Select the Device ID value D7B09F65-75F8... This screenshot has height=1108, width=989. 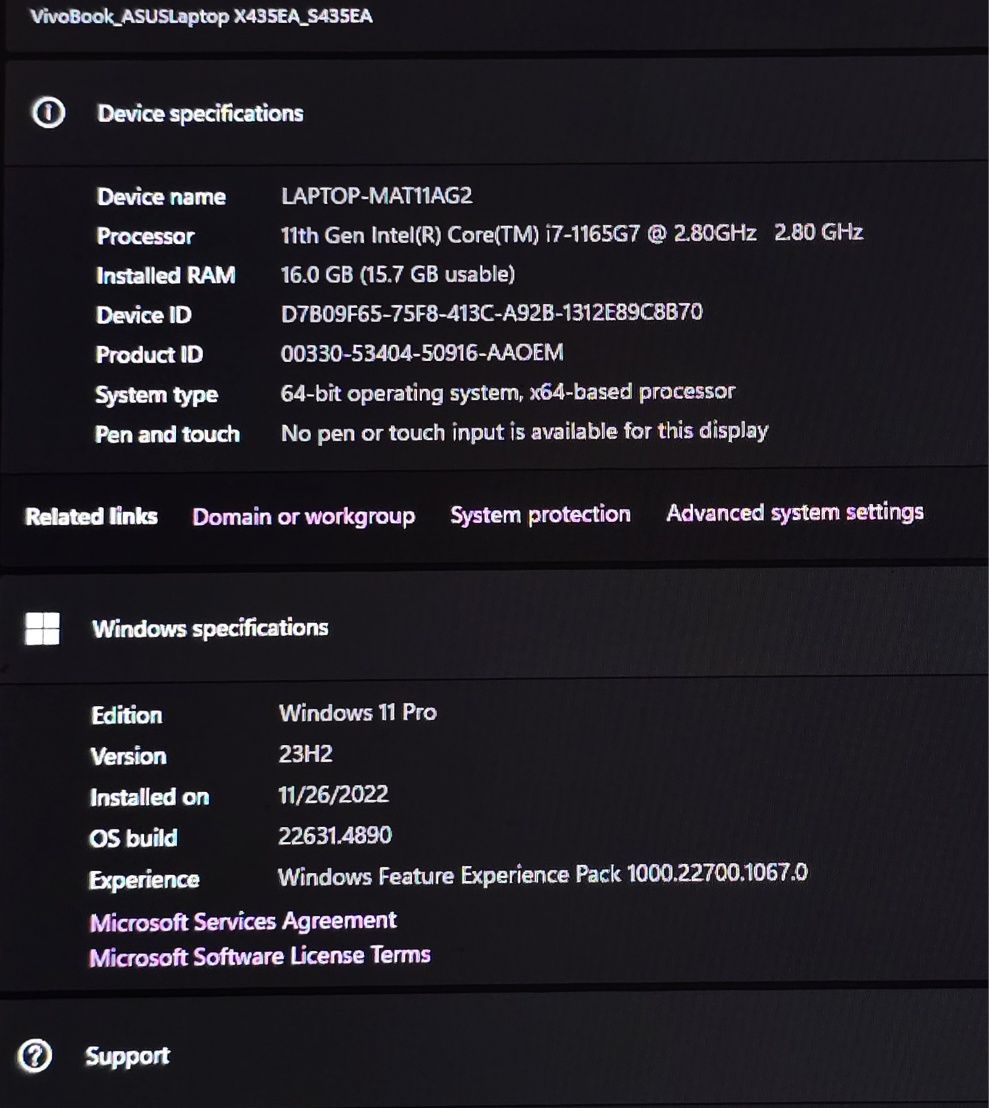pyautogui.click(x=492, y=312)
